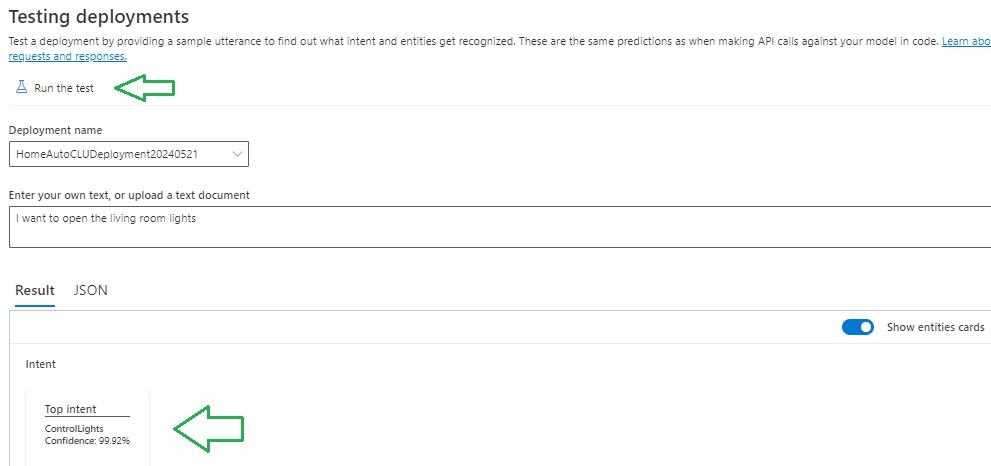This screenshot has height=466, width=991.
Task: Click the "Intent" section label
Action: point(41,364)
